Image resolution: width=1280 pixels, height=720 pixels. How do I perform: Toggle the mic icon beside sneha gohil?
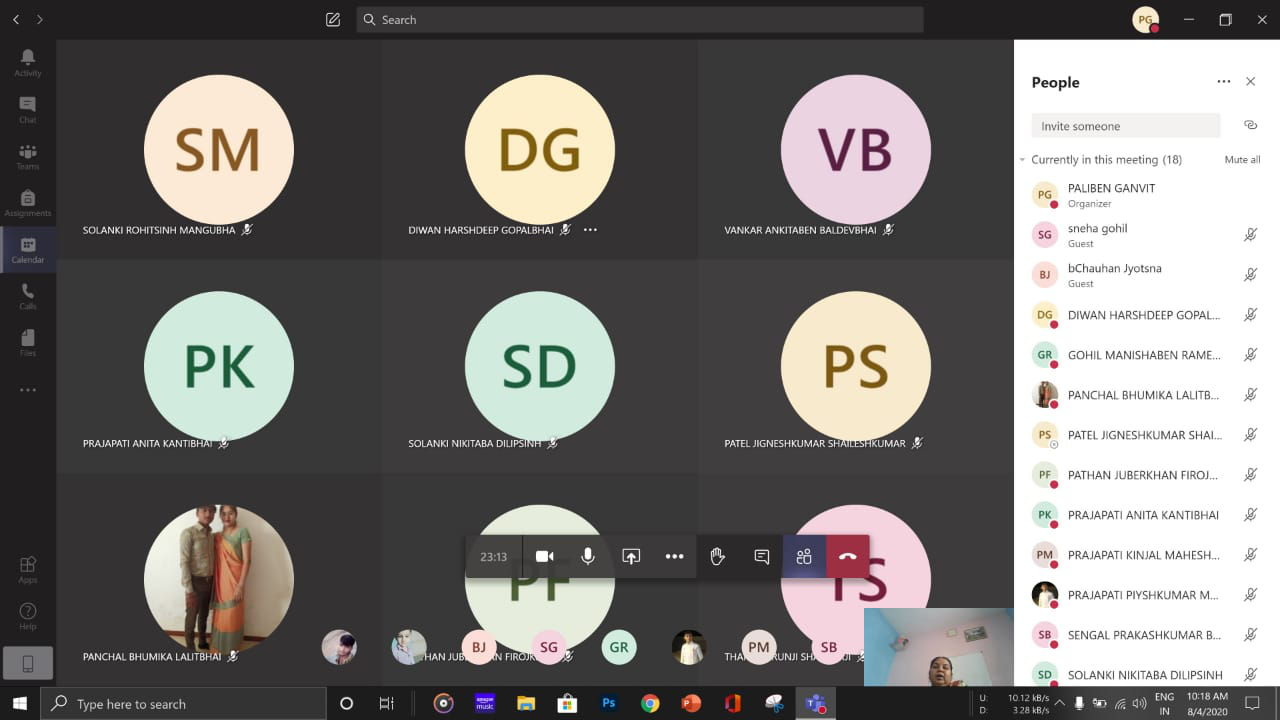pos(1250,235)
